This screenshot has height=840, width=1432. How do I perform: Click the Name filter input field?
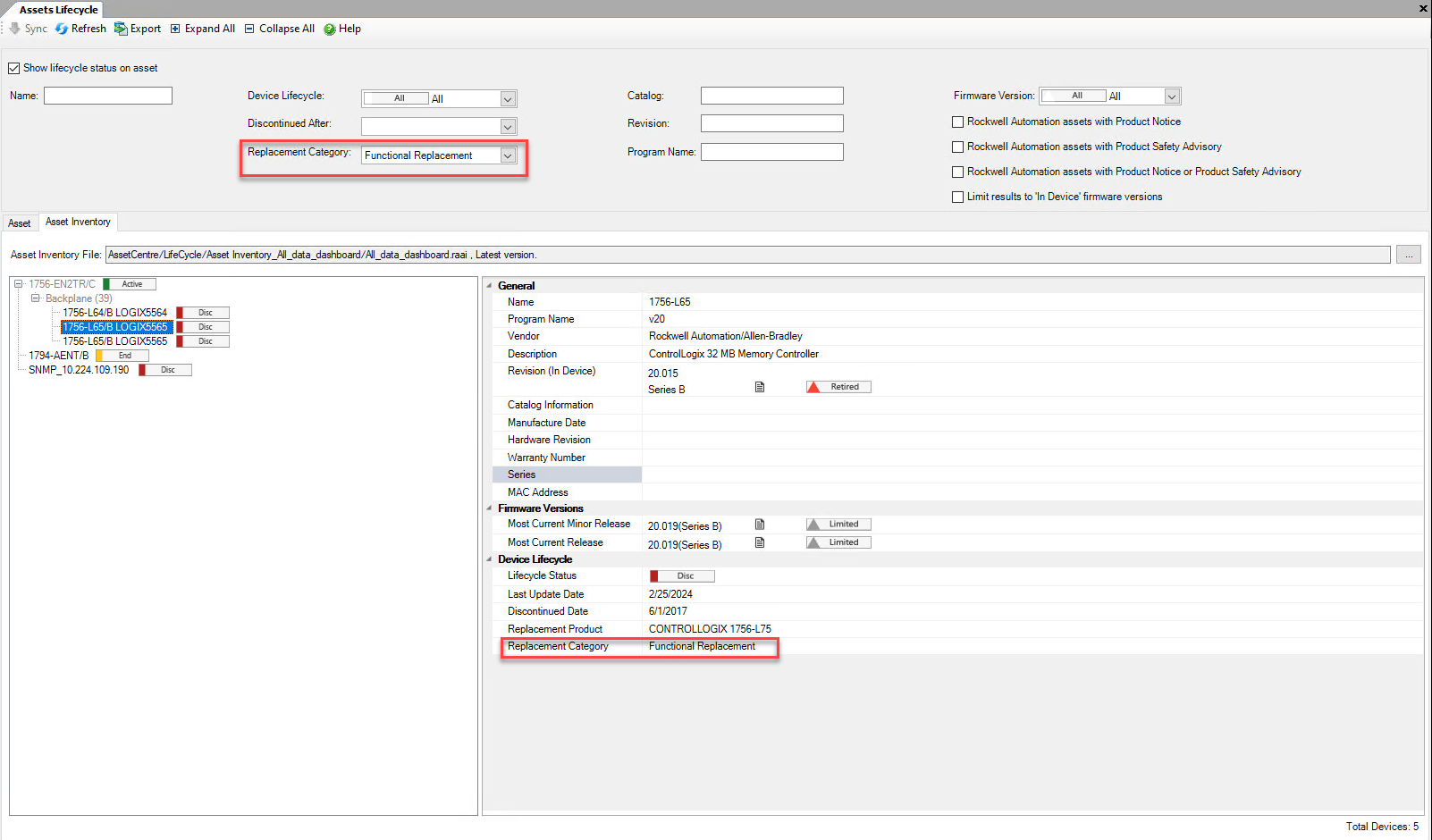[x=108, y=96]
